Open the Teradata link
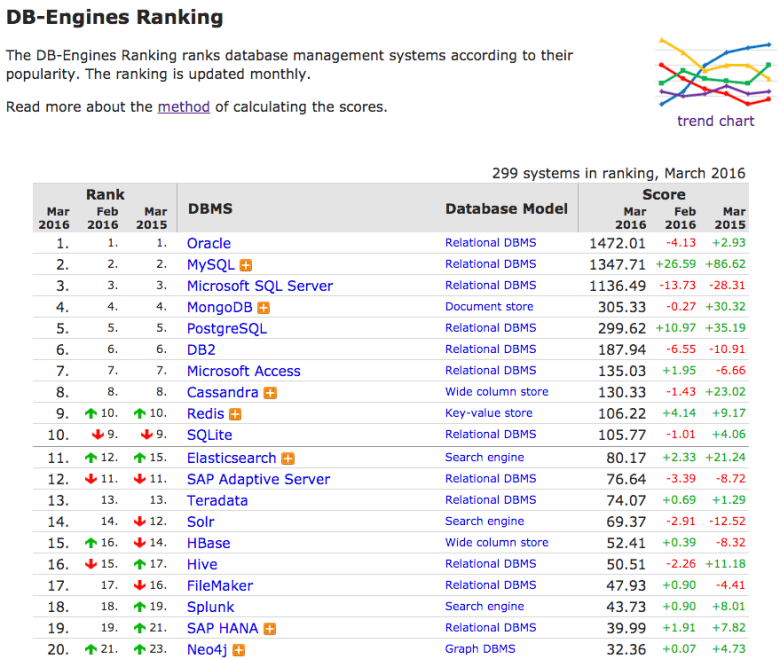Image resolution: width=780 pixels, height=659 pixels. click(x=217, y=500)
